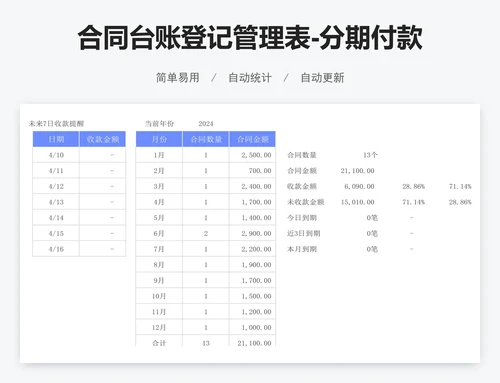This screenshot has width=500, height=383.
Task: Select the 8月 month cell
Action: coord(159,265)
